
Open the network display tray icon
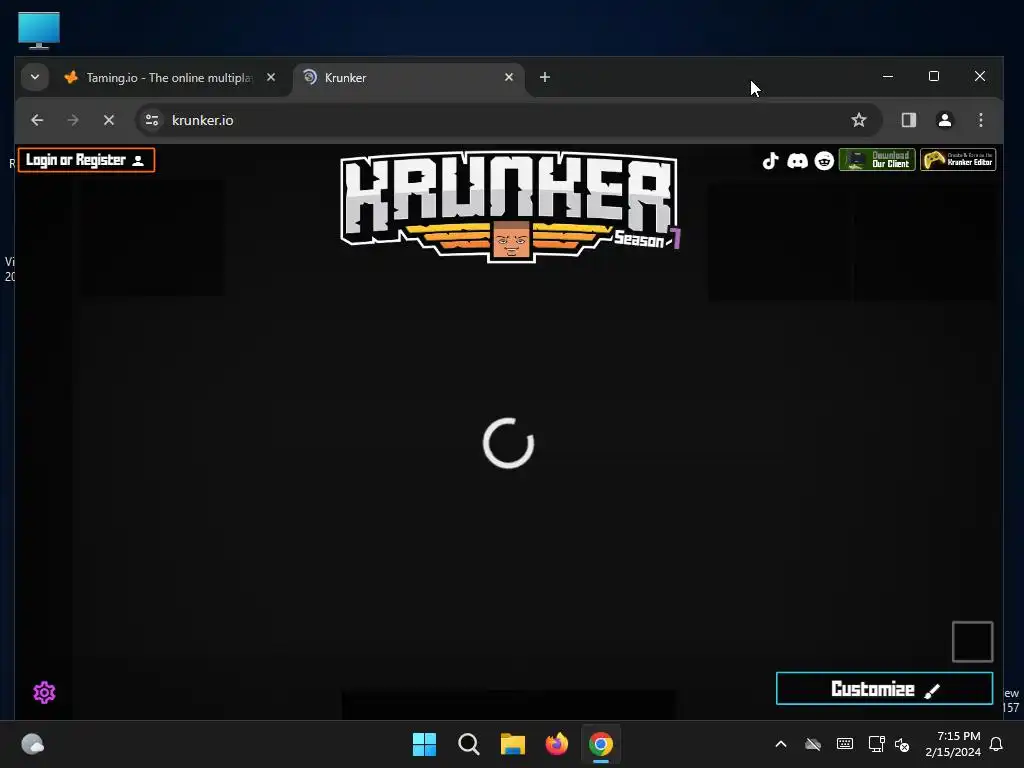tap(876, 744)
